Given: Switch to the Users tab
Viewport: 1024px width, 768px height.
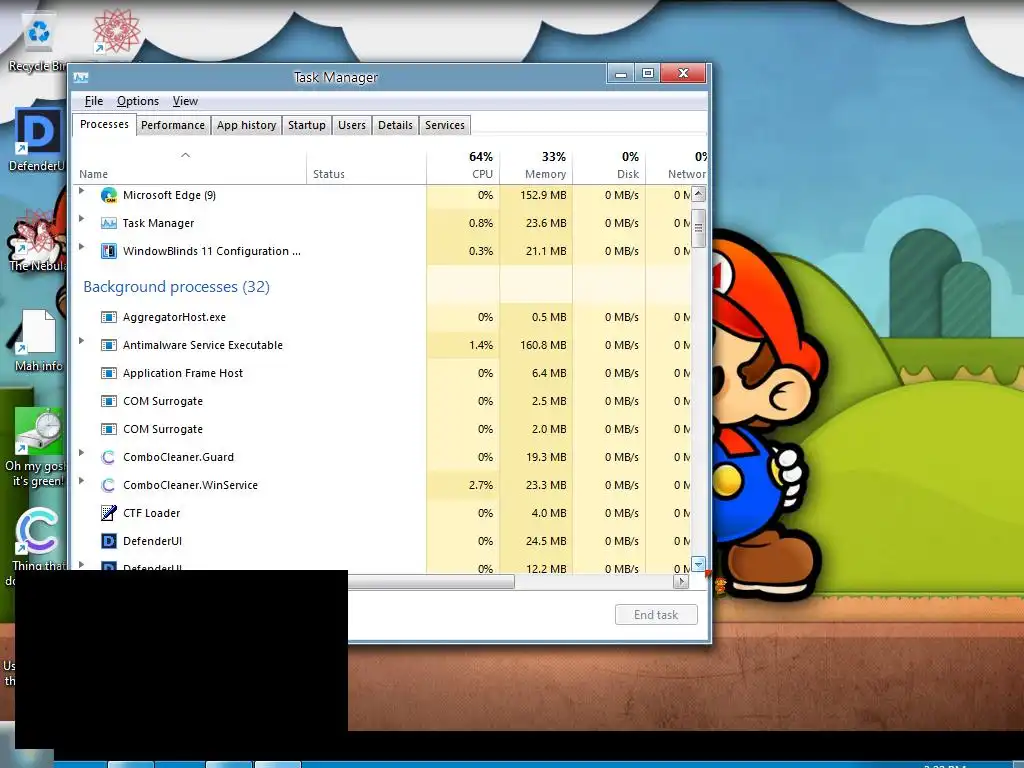Looking at the screenshot, I should pyautogui.click(x=352, y=125).
